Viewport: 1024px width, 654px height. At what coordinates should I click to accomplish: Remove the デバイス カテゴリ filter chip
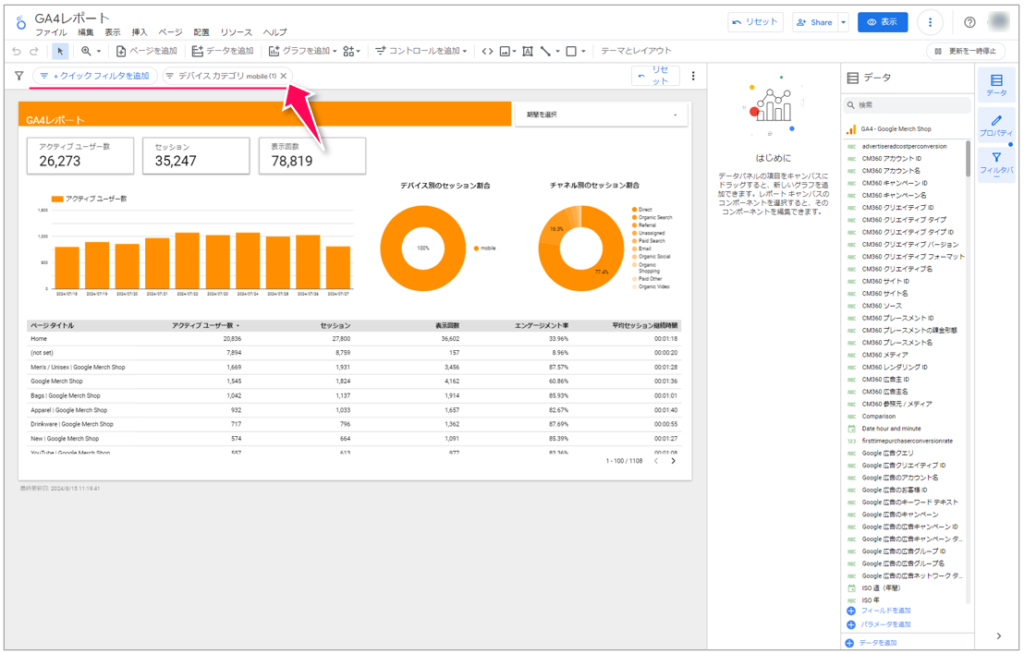283,76
